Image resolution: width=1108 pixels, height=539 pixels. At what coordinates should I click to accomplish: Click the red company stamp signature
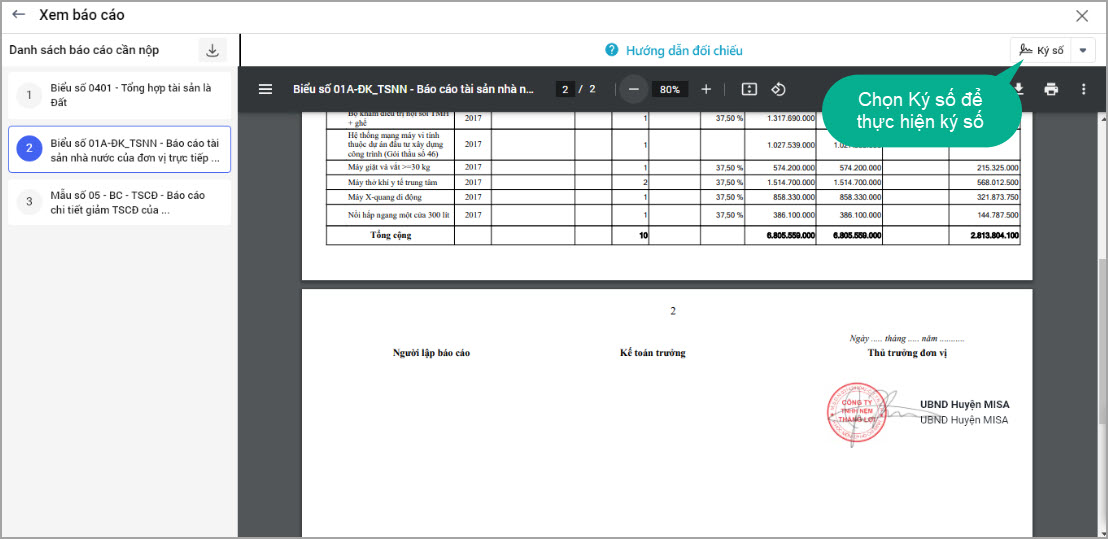point(856,413)
